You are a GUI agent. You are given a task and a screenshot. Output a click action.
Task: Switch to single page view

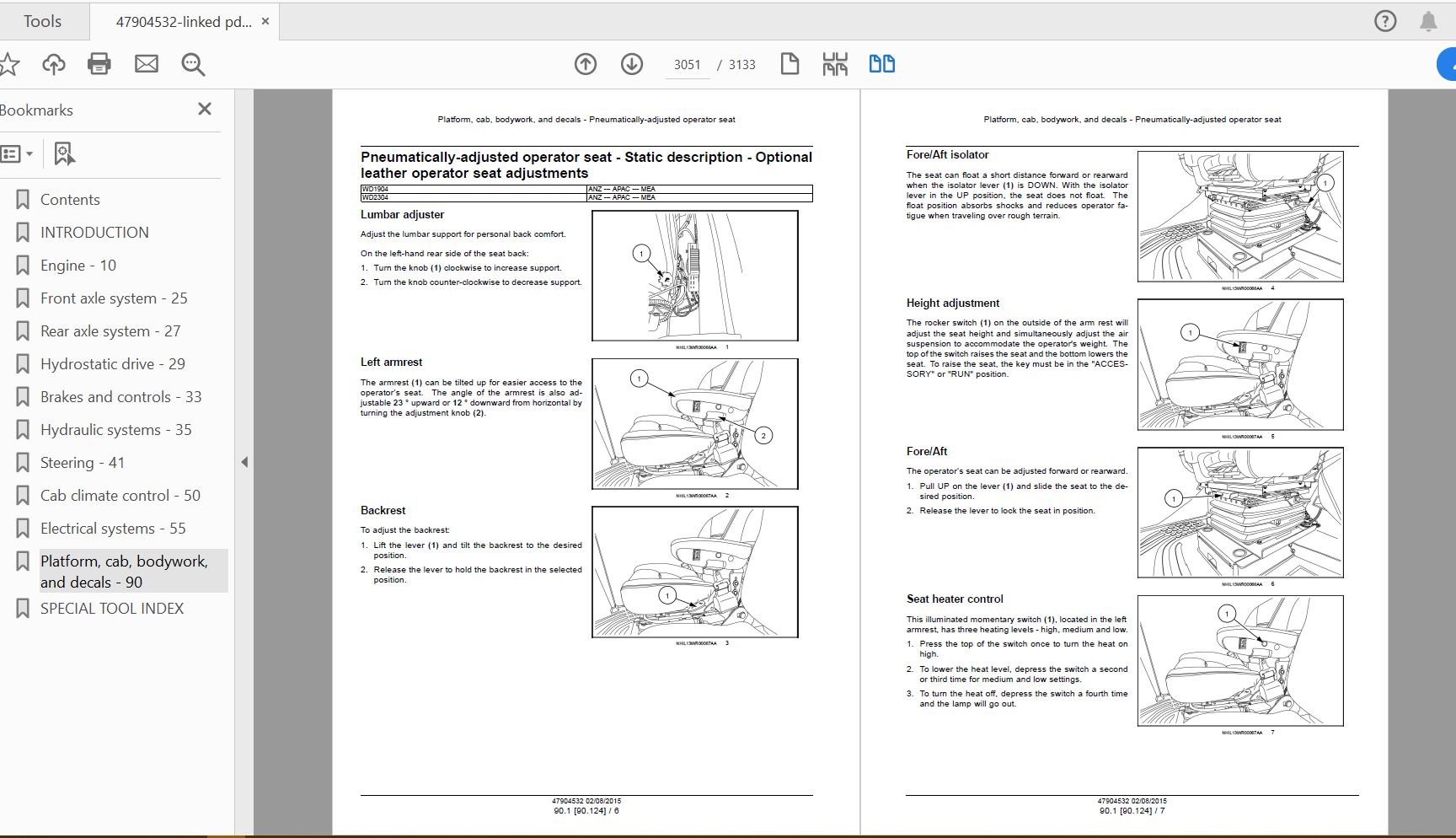[x=790, y=64]
